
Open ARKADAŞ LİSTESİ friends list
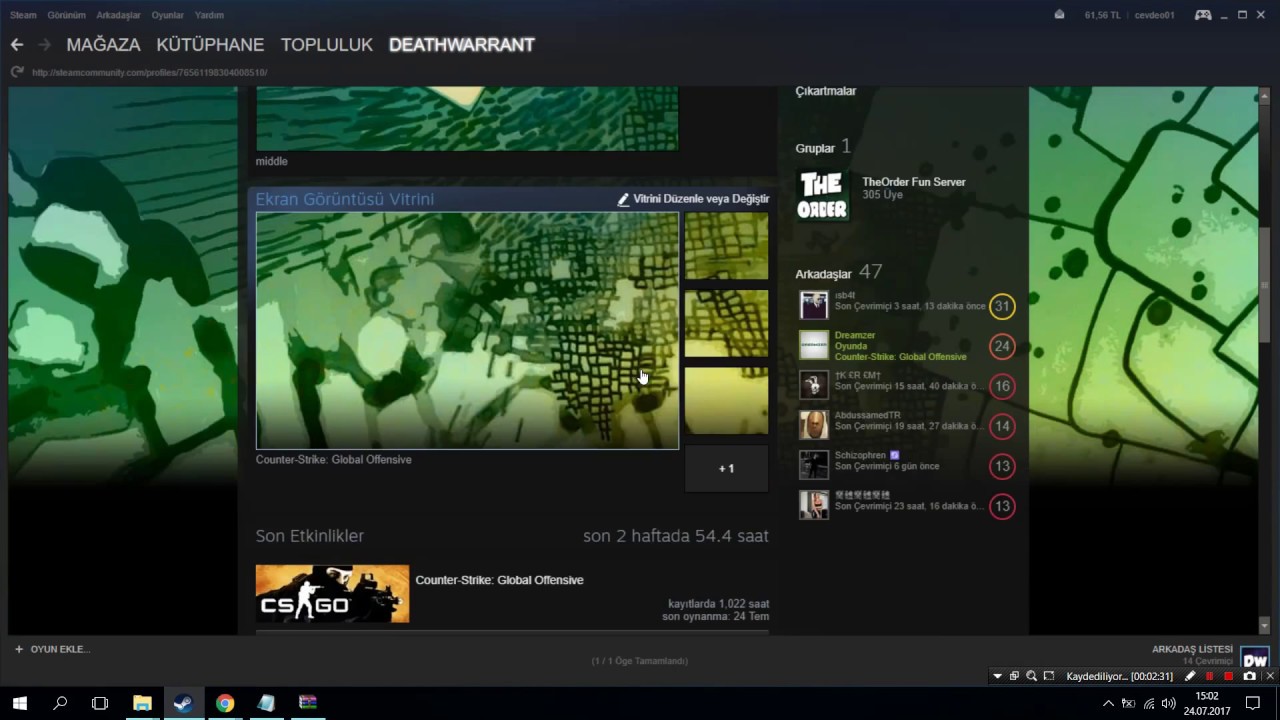point(1192,649)
